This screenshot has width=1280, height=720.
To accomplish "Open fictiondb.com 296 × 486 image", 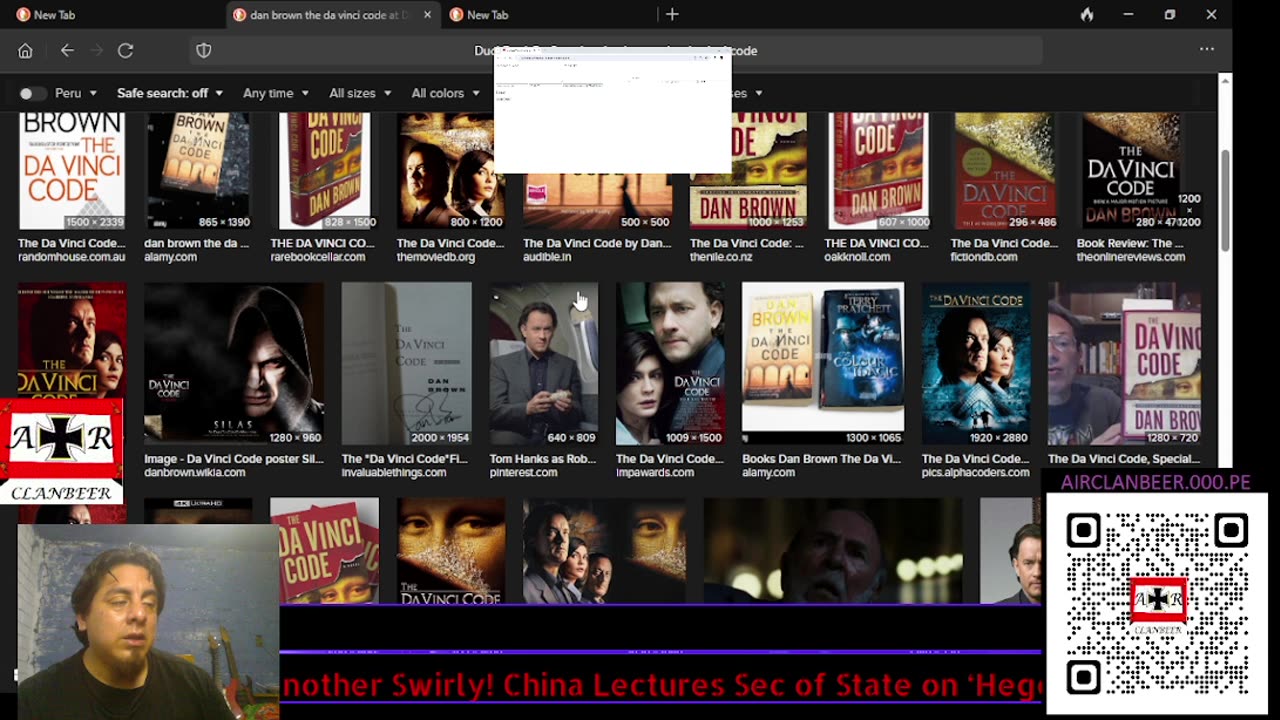I will pyautogui.click(x=1004, y=171).
